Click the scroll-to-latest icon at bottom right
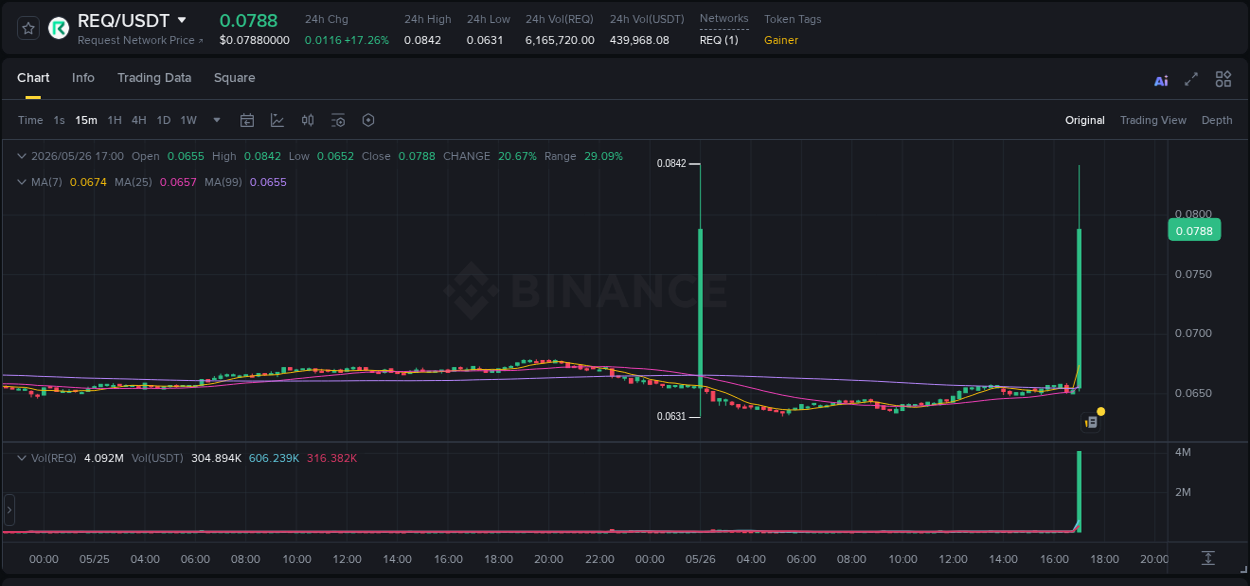Image resolution: width=1250 pixels, height=586 pixels. pyautogui.click(x=1208, y=558)
